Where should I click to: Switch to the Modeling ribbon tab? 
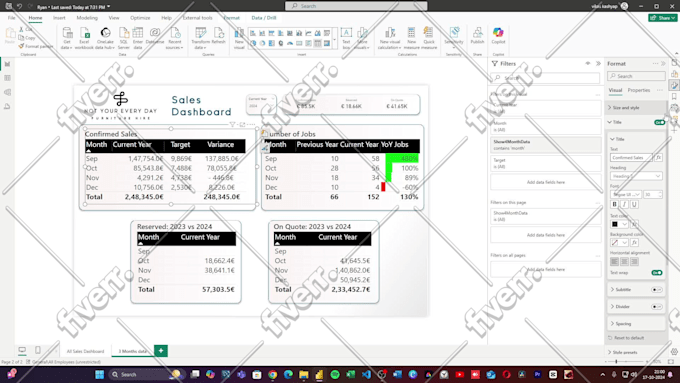tap(87, 18)
